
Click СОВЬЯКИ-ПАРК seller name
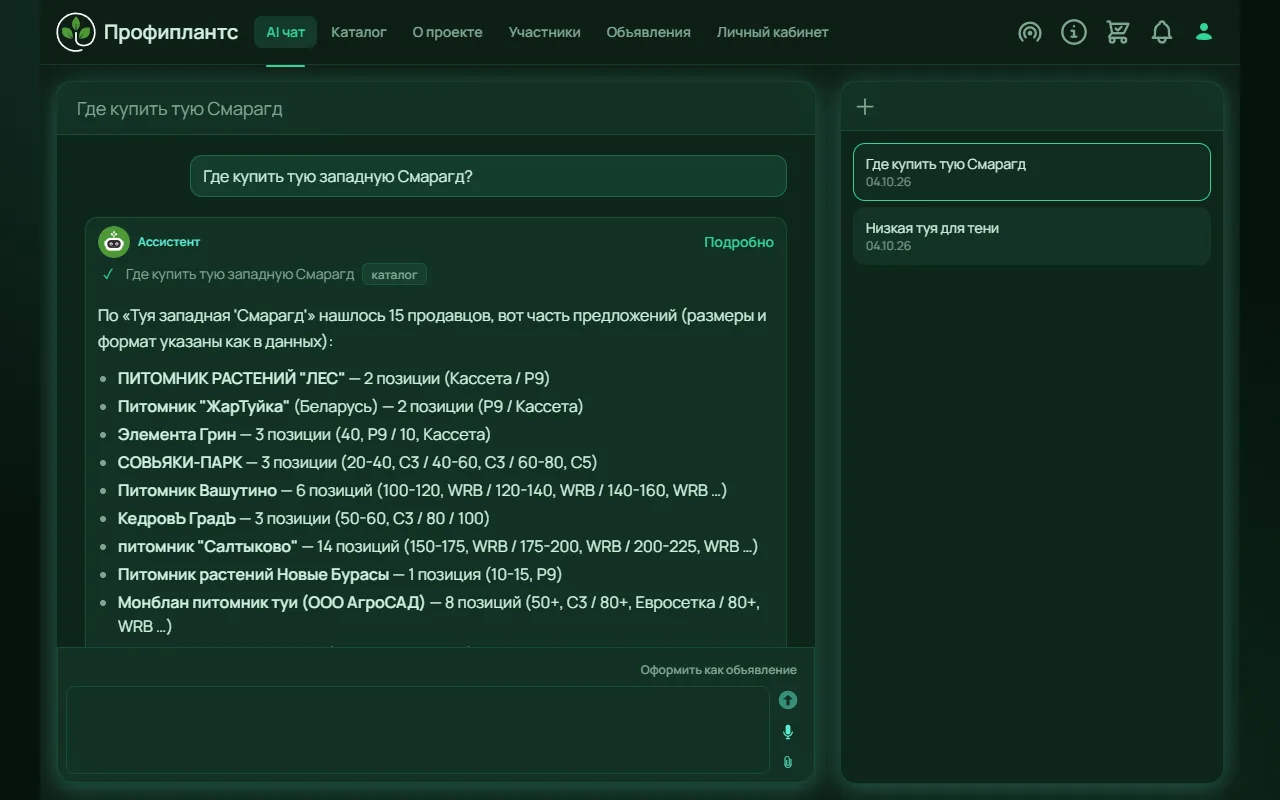coord(180,462)
